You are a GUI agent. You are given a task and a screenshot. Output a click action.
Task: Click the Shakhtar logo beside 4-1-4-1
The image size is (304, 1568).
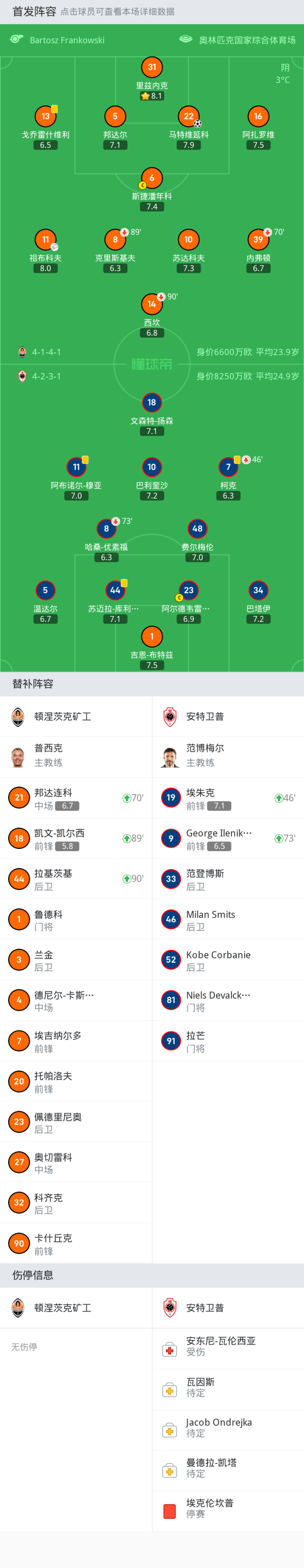coord(22,352)
